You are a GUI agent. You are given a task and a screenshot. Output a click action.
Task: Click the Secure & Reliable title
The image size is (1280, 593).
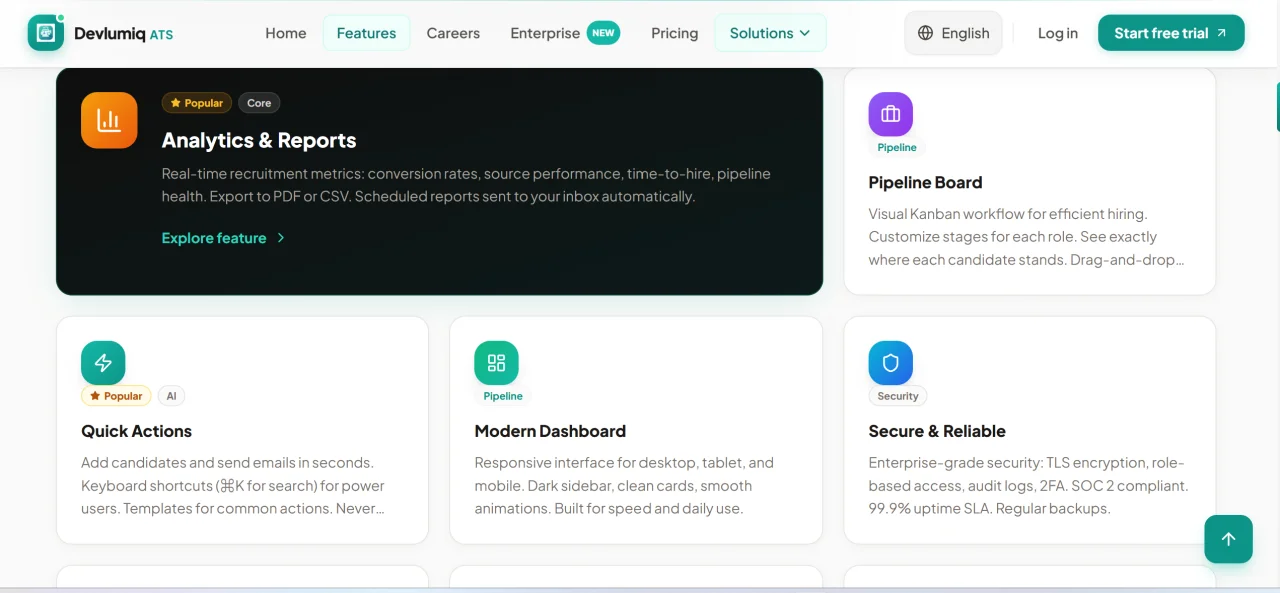pyautogui.click(x=937, y=431)
